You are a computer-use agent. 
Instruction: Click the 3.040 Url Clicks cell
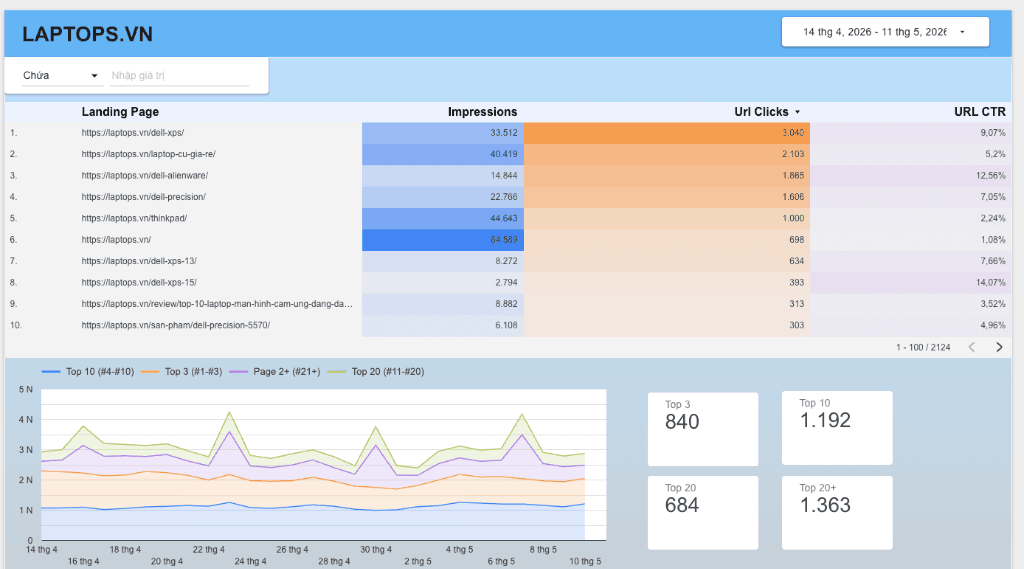coord(667,133)
